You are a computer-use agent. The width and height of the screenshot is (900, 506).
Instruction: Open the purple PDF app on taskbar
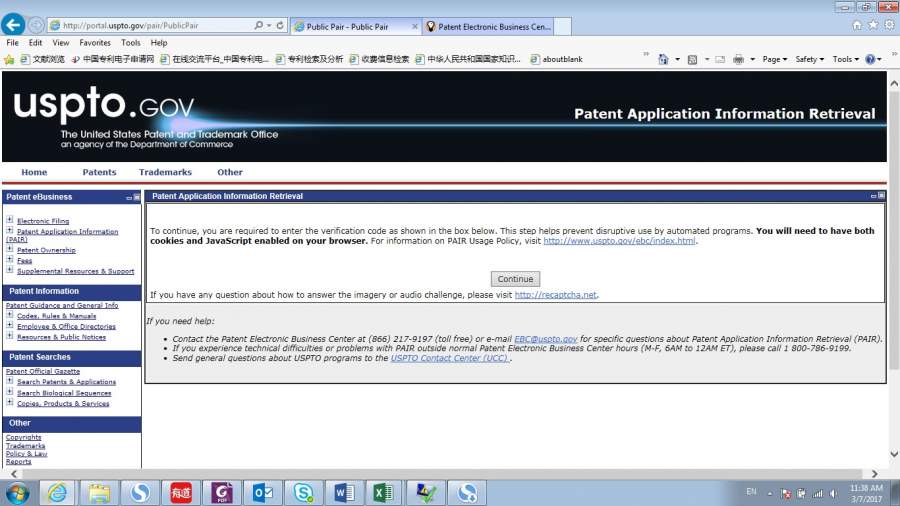click(222, 493)
